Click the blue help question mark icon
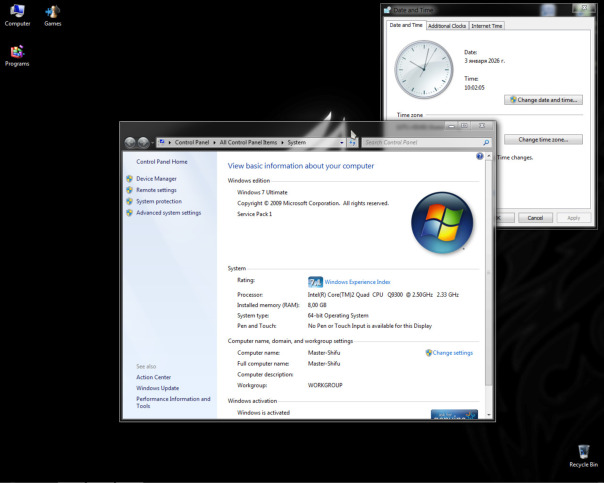Screen dimensions: 604x483 tap(480, 157)
